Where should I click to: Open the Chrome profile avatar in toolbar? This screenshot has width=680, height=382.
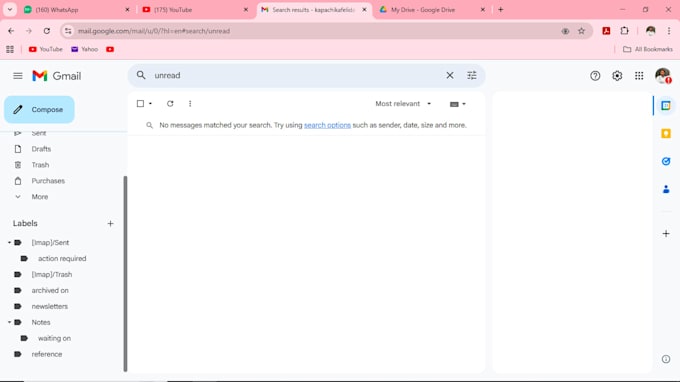click(651, 31)
